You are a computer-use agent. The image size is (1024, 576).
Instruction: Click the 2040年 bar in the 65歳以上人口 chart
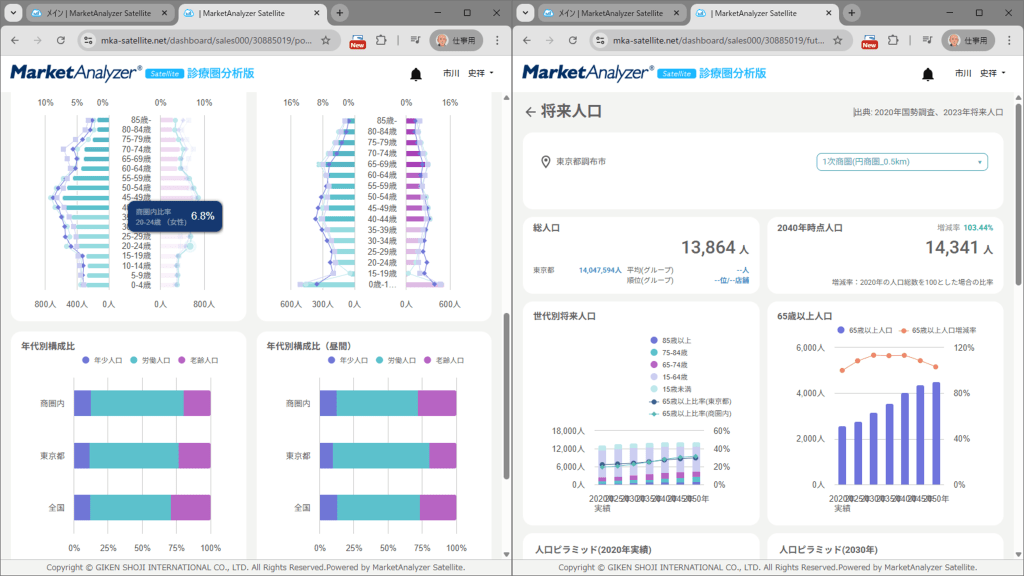tap(905, 438)
